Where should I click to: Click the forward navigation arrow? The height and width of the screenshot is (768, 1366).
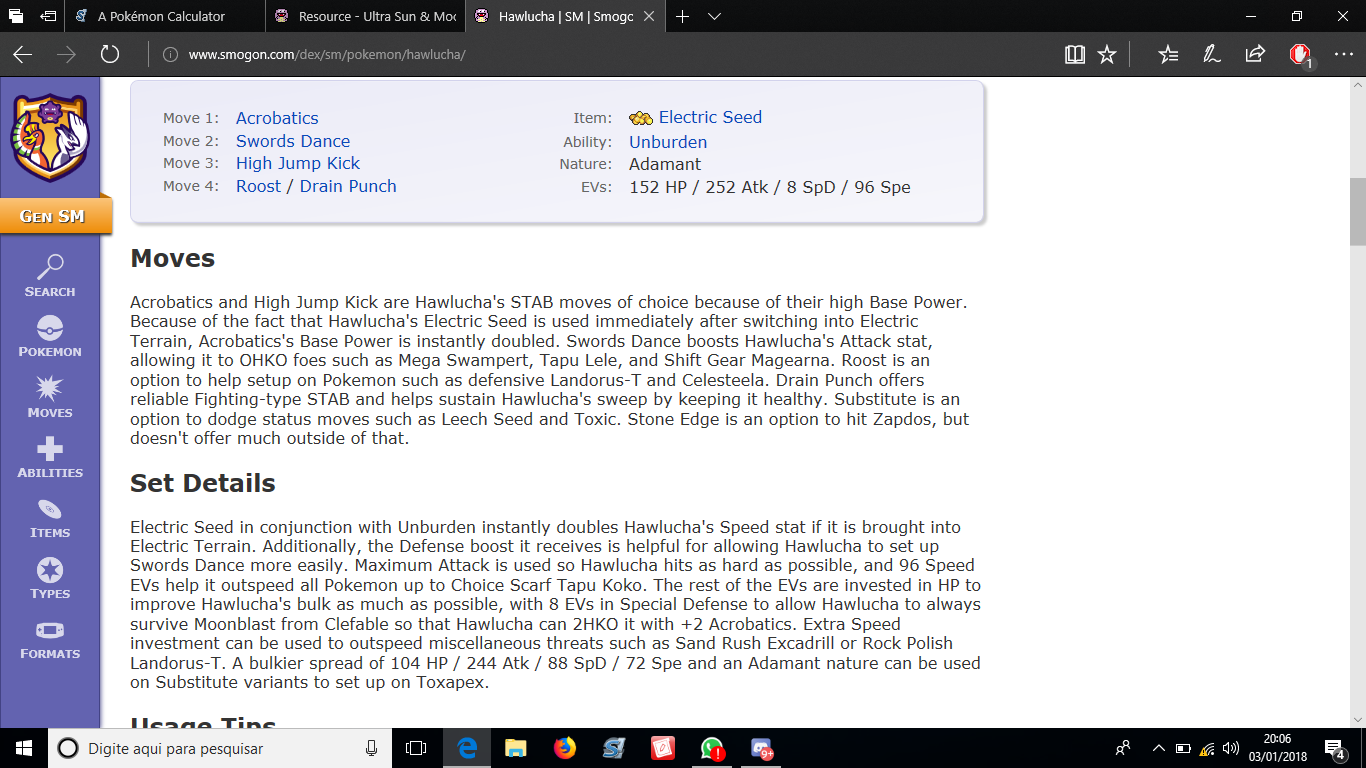point(66,54)
